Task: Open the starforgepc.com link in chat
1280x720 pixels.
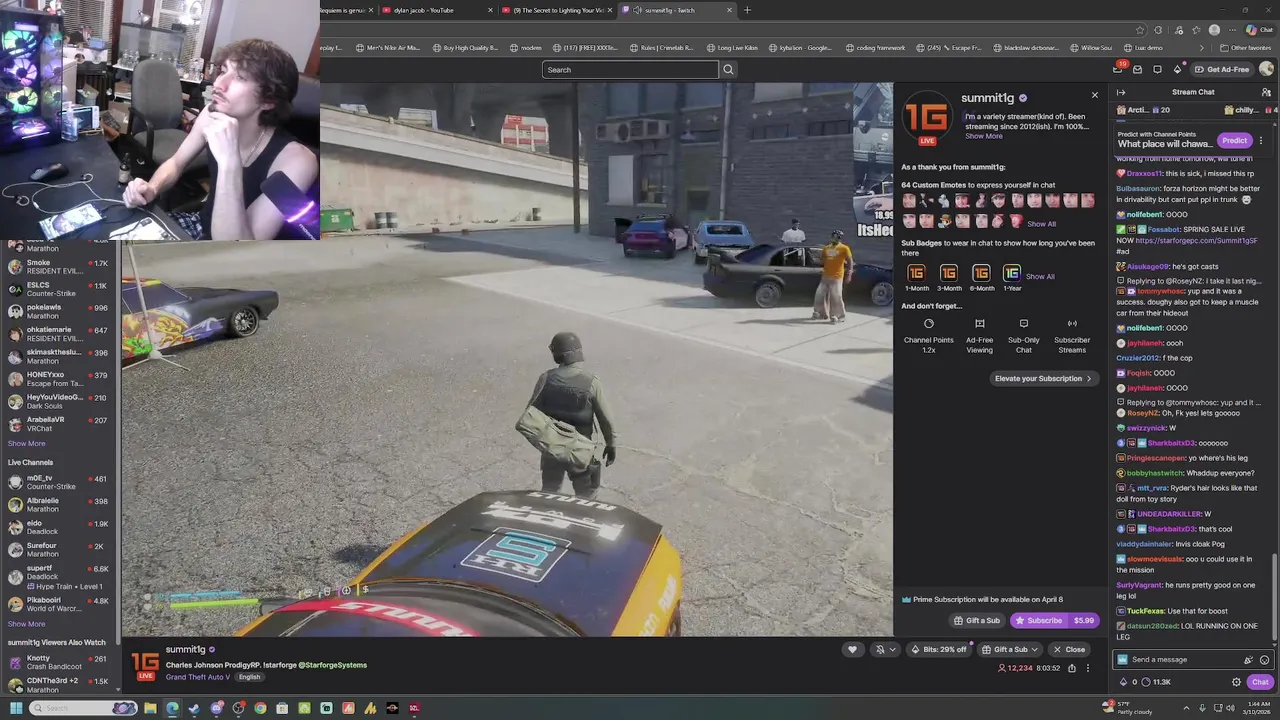Action: (x=1197, y=241)
